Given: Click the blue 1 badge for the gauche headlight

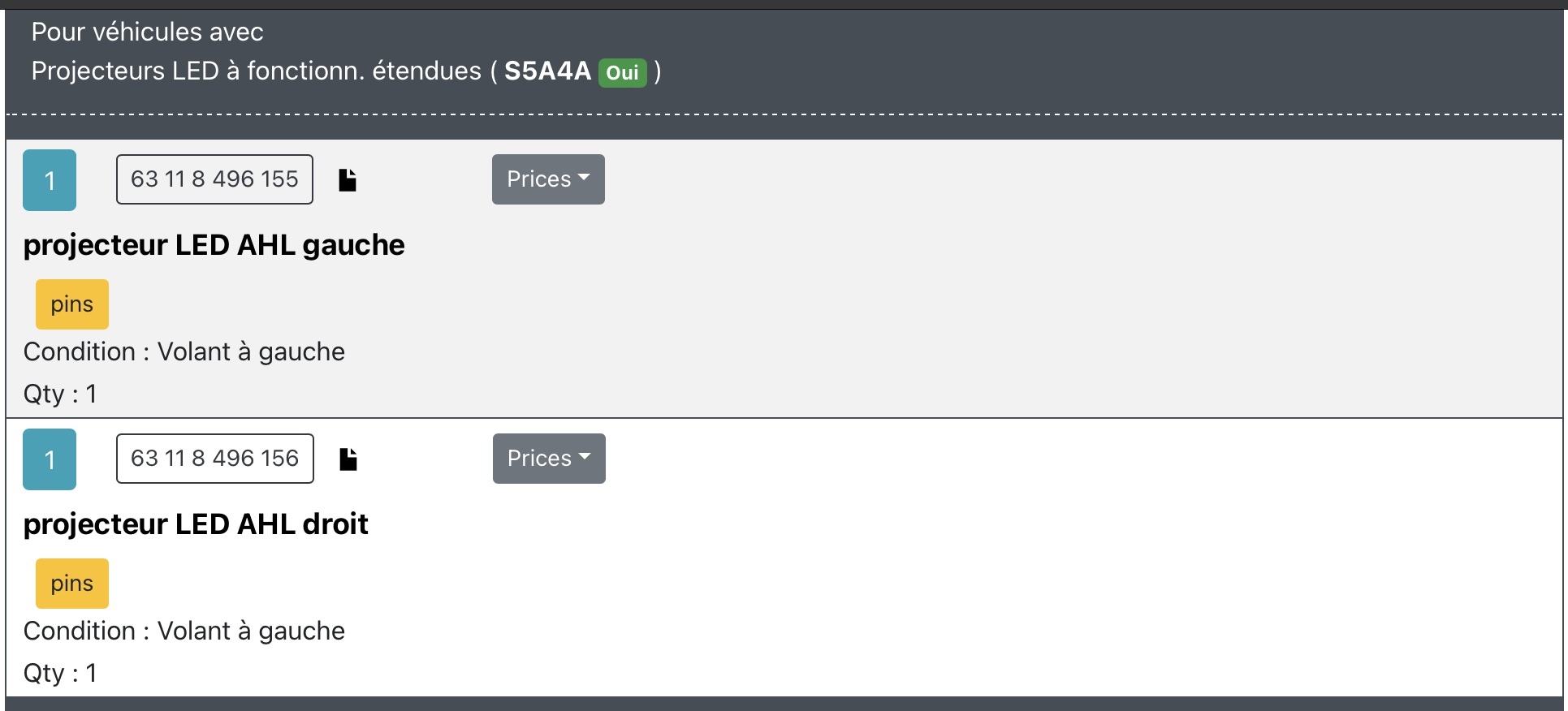Looking at the screenshot, I should click(x=50, y=180).
